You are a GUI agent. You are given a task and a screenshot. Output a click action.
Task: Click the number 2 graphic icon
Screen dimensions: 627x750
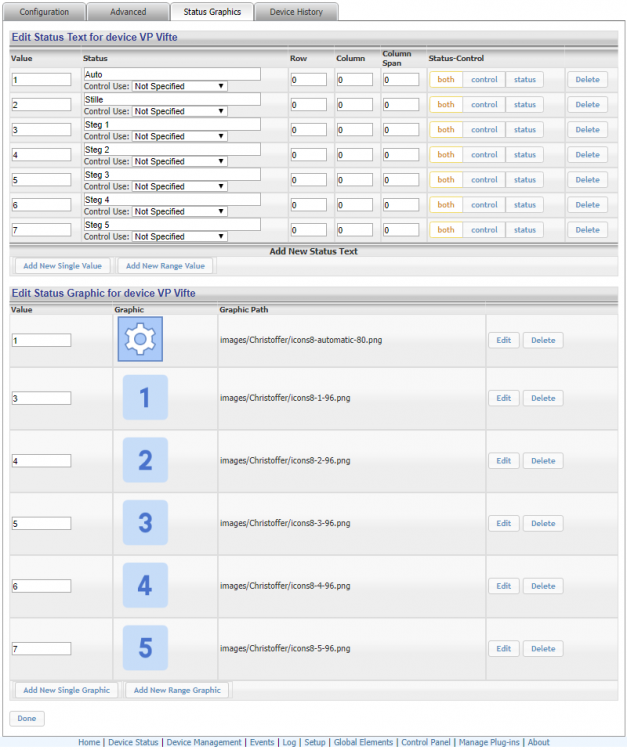click(145, 460)
